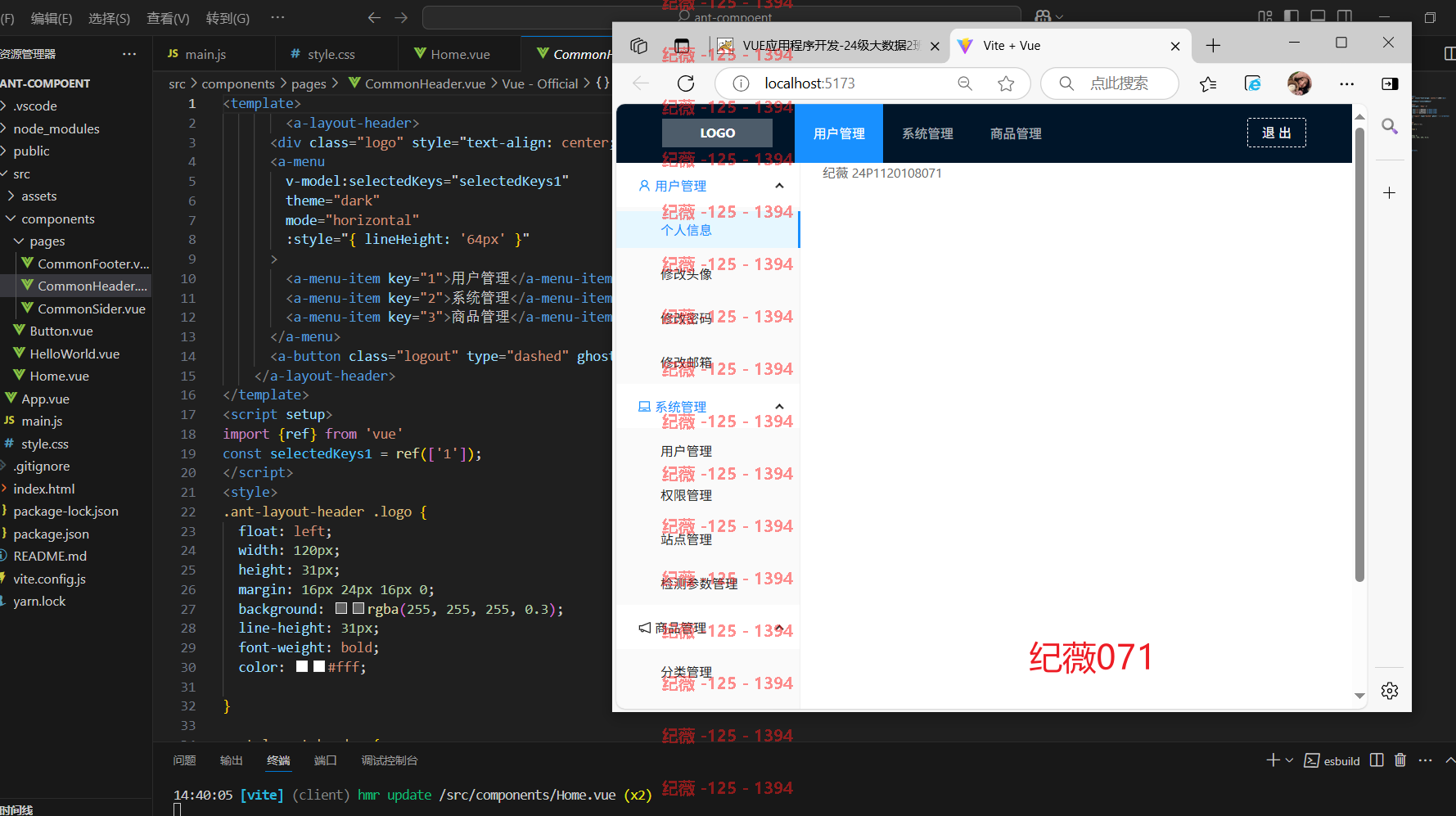Viewport: 1456px width, 816px height.
Task: Open Copilot chat dropdown in title bar
Action: click(x=1060, y=17)
